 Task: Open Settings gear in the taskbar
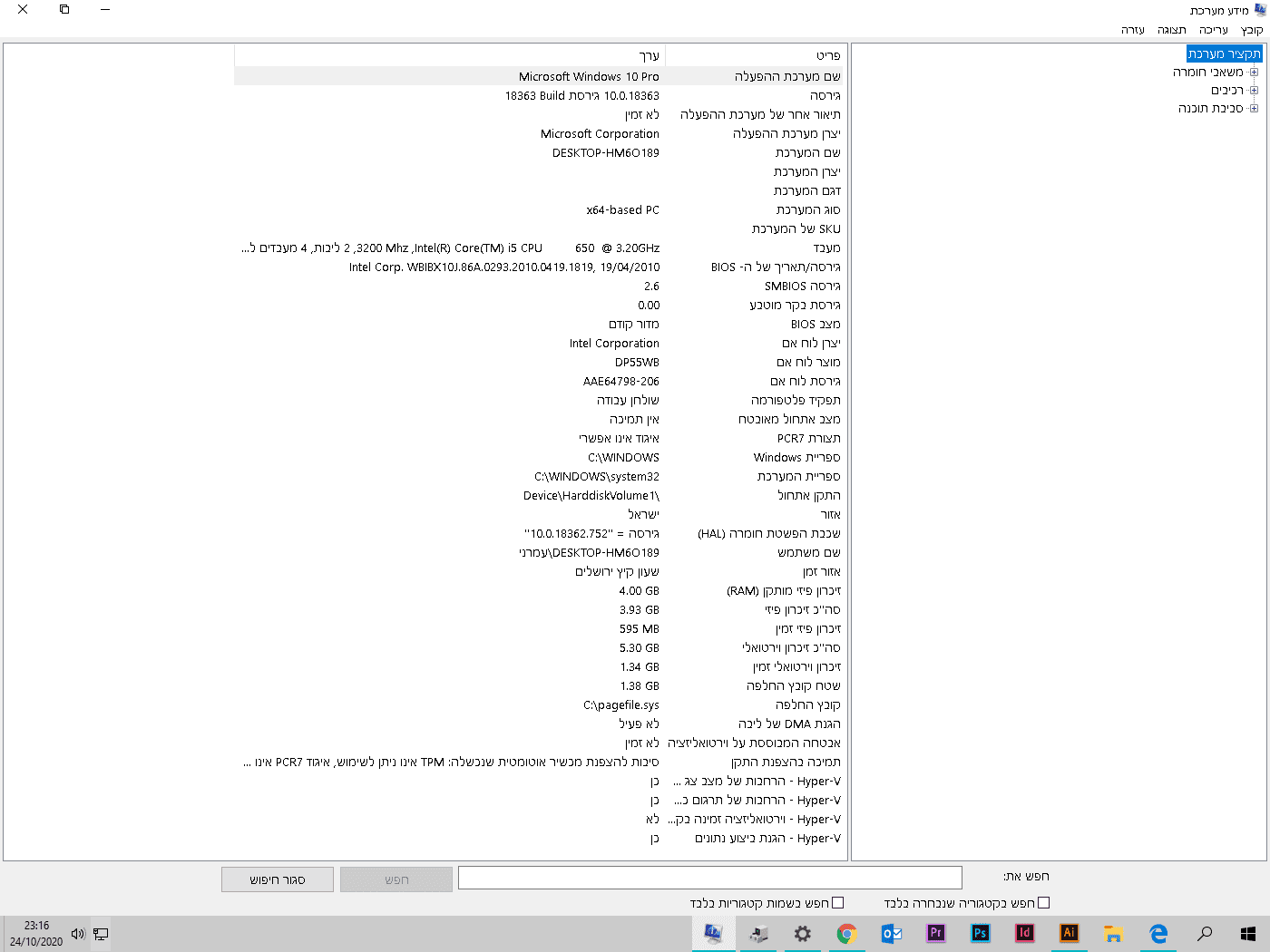click(802, 933)
